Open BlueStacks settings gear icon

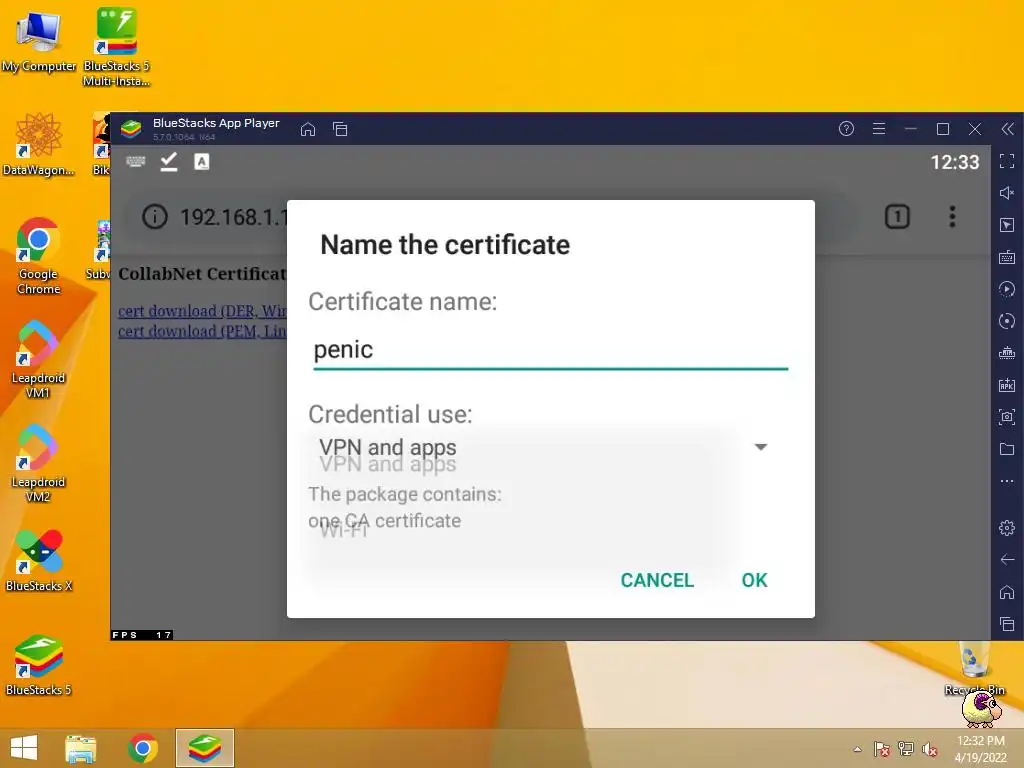[x=1007, y=528]
